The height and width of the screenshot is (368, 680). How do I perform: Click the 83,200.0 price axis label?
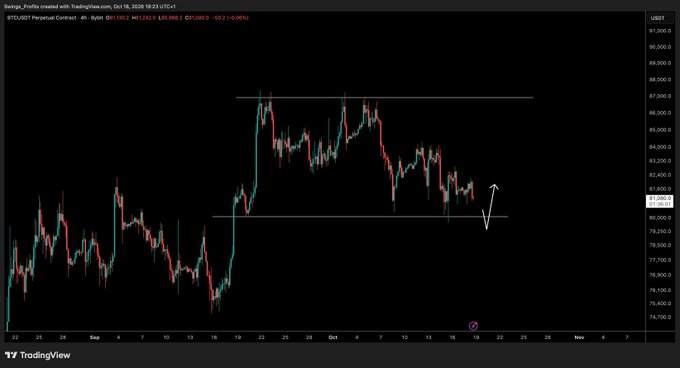click(660, 161)
